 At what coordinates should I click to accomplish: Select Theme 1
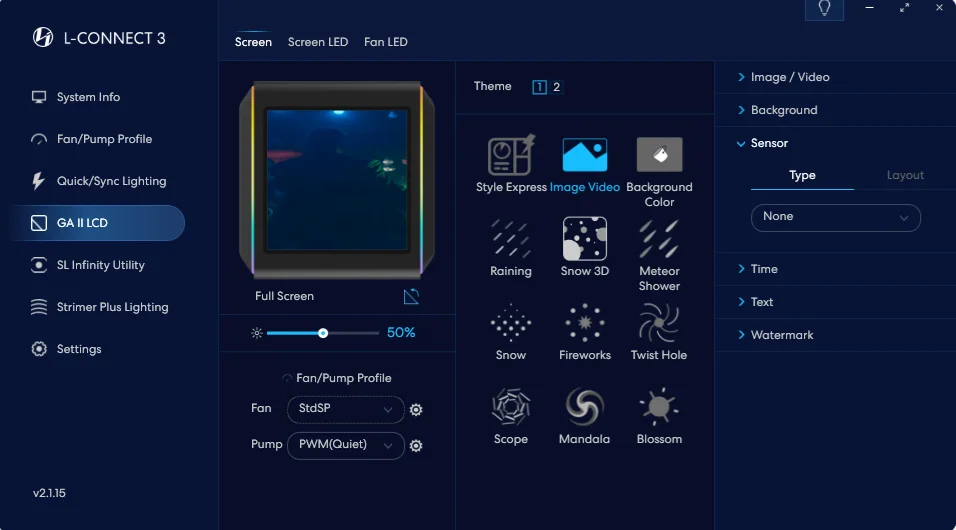pos(539,87)
